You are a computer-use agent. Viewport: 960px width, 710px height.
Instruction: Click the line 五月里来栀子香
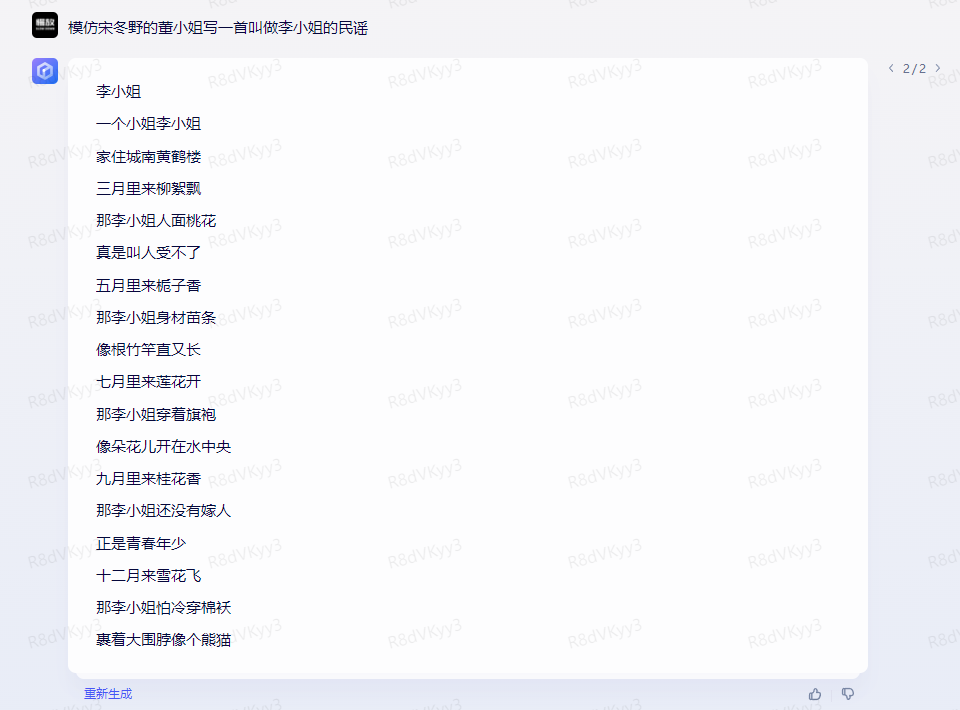coord(149,286)
